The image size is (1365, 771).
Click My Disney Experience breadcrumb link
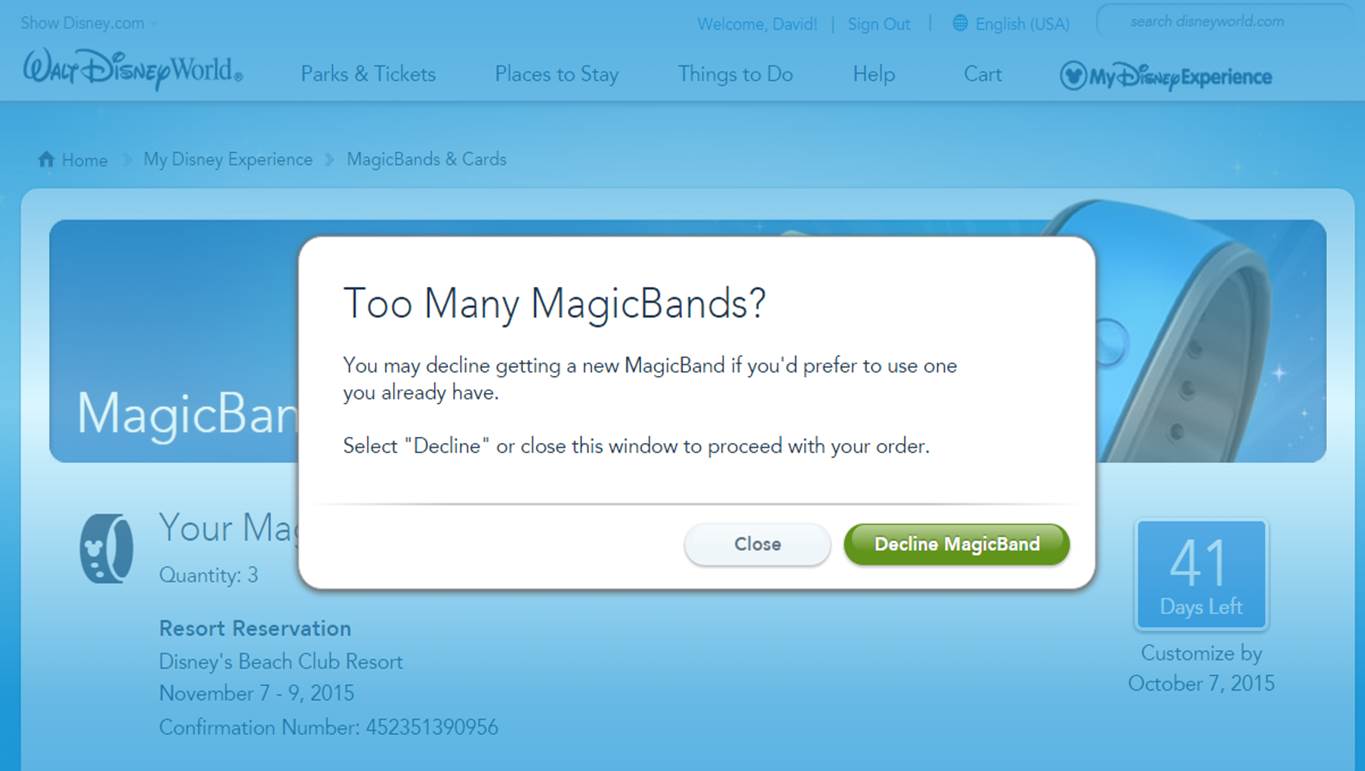228,159
